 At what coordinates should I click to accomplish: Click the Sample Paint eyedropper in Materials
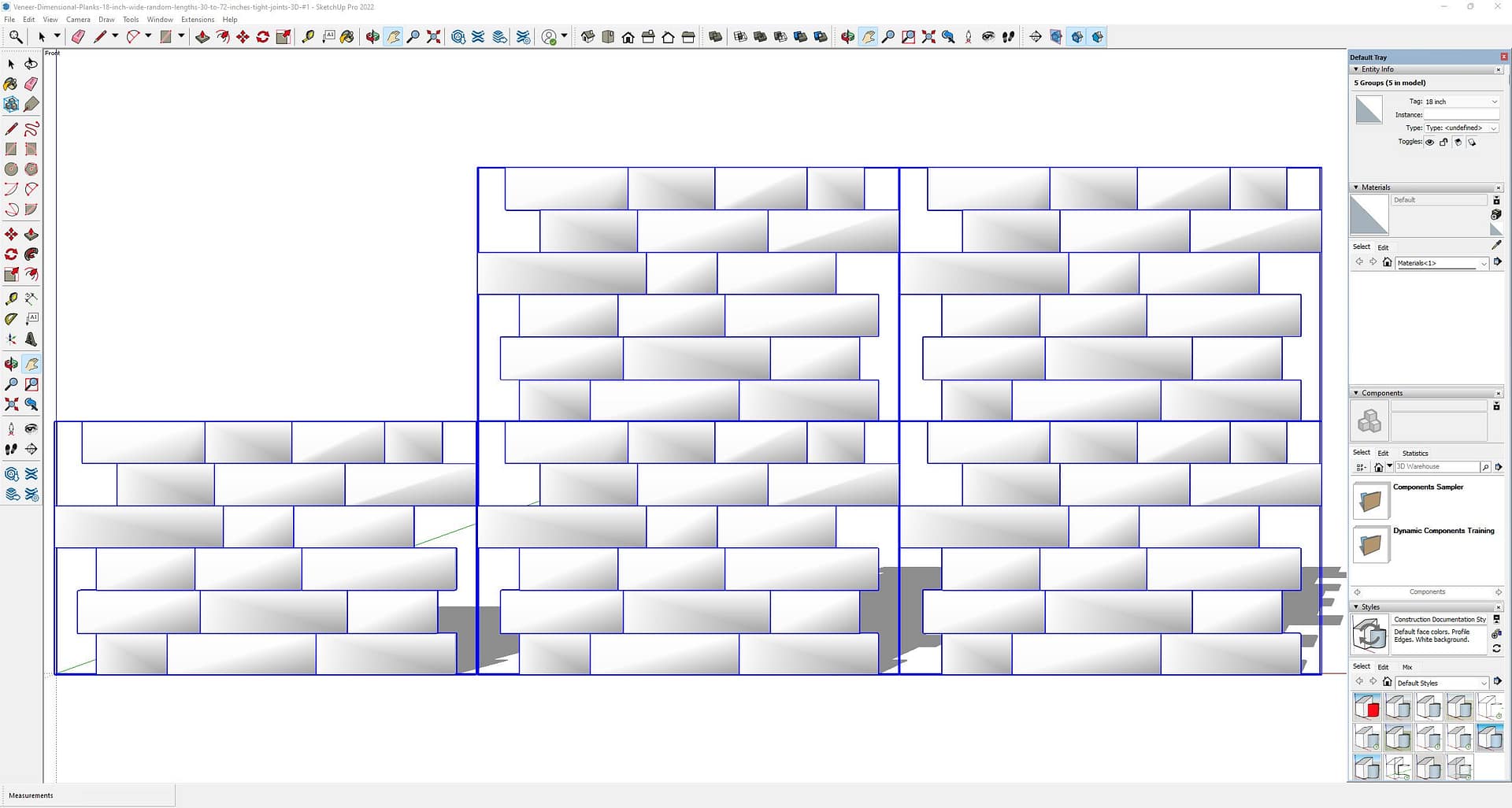coord(1496,246)
